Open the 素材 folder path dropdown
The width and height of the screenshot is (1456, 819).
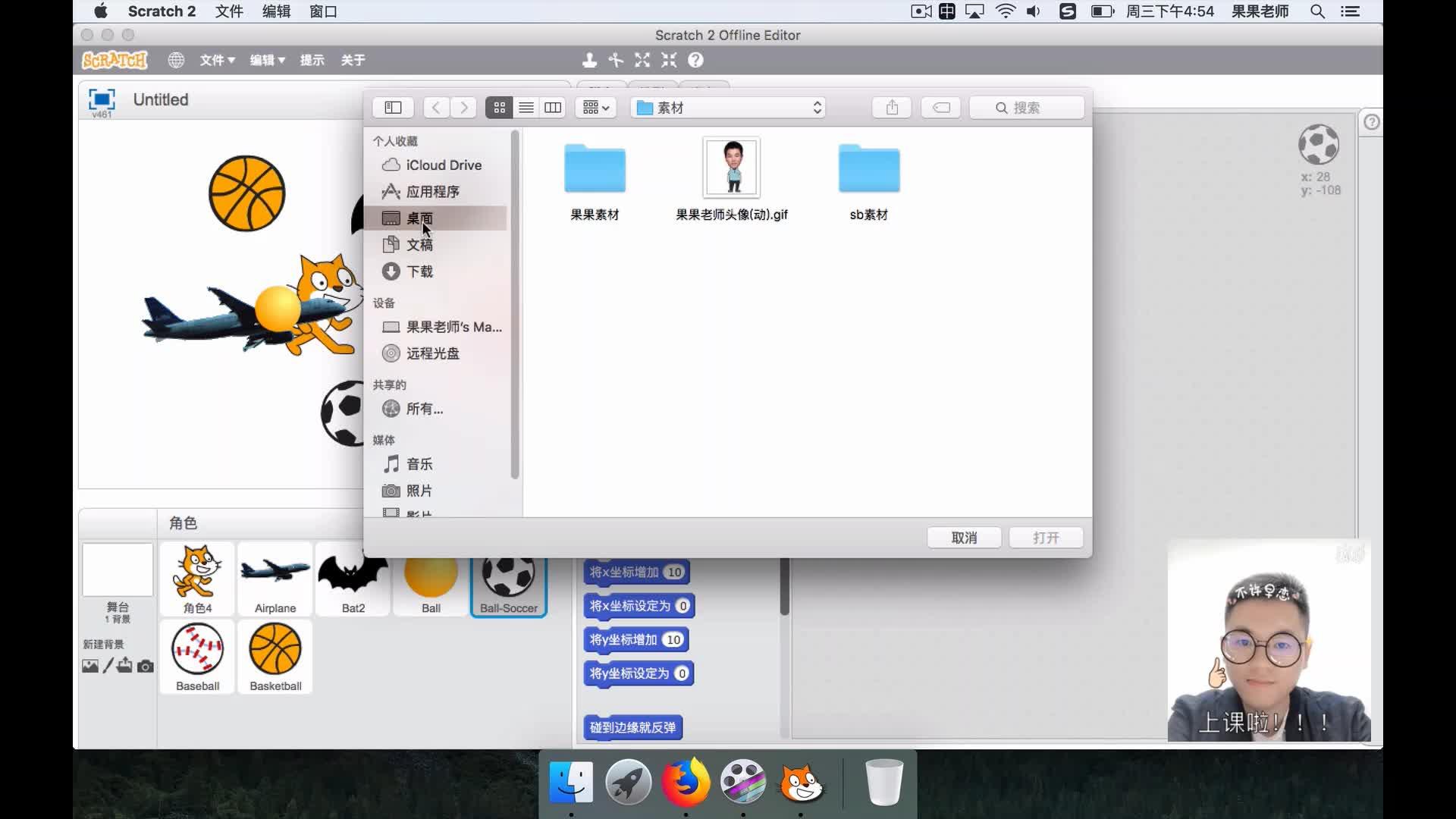click(x=728, y=108)
